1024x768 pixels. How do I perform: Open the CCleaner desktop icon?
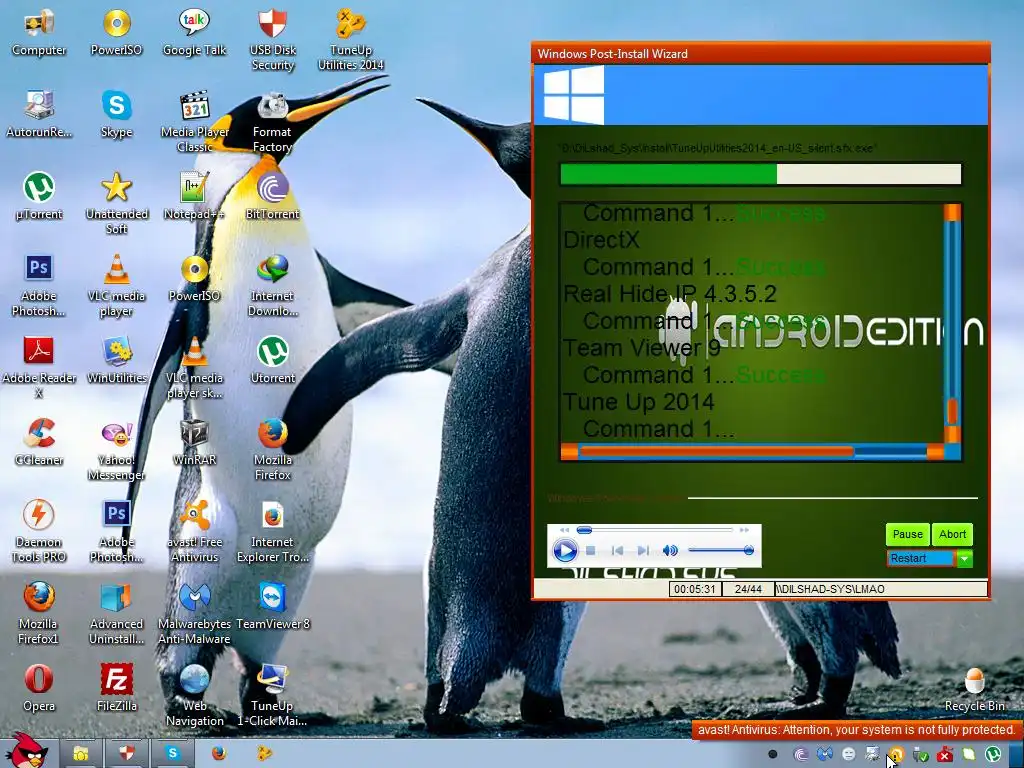[39, 442]
